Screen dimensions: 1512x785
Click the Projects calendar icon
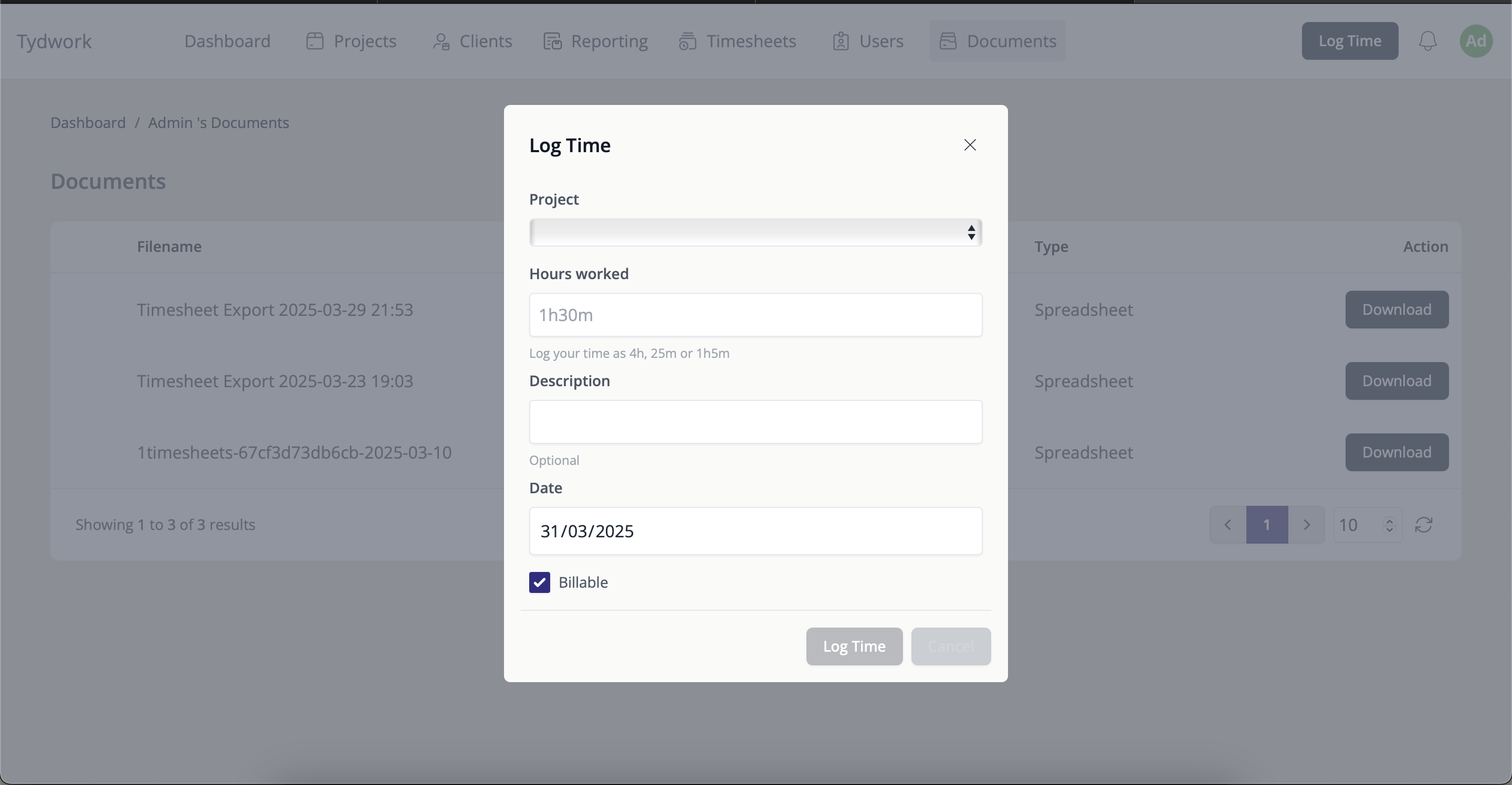click(x=315, y=41)
